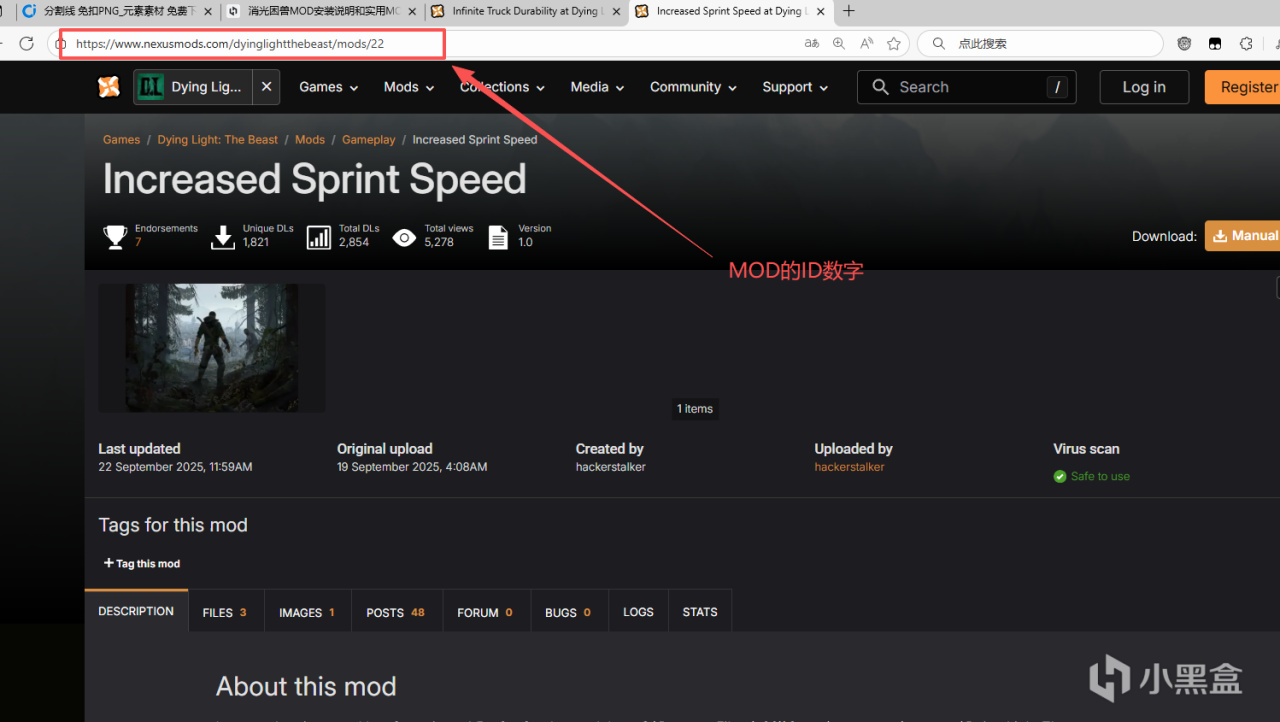The image size is (1280, 722).
Task: Open the browser extensions puzzle icon
Action: pos(1246,44)
